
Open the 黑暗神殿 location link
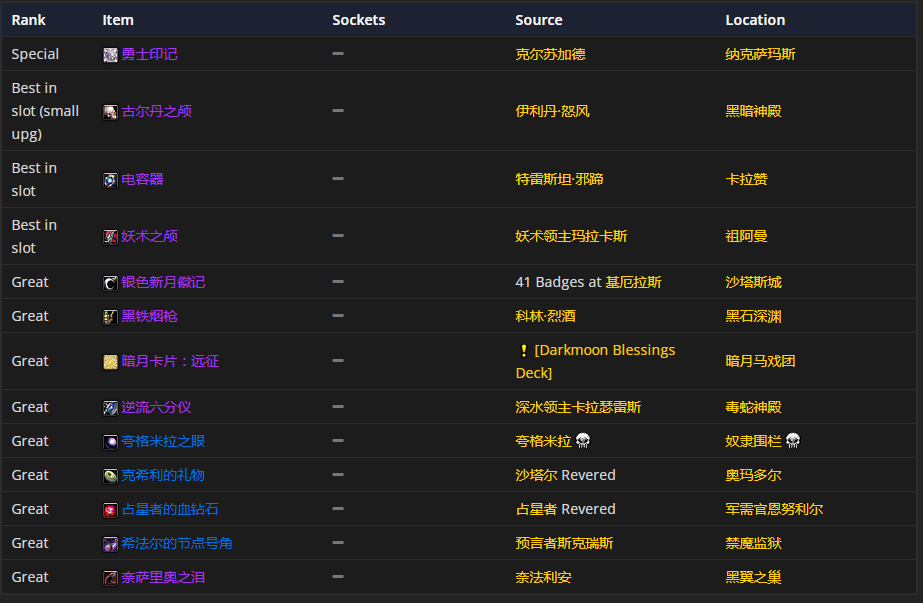753,111
